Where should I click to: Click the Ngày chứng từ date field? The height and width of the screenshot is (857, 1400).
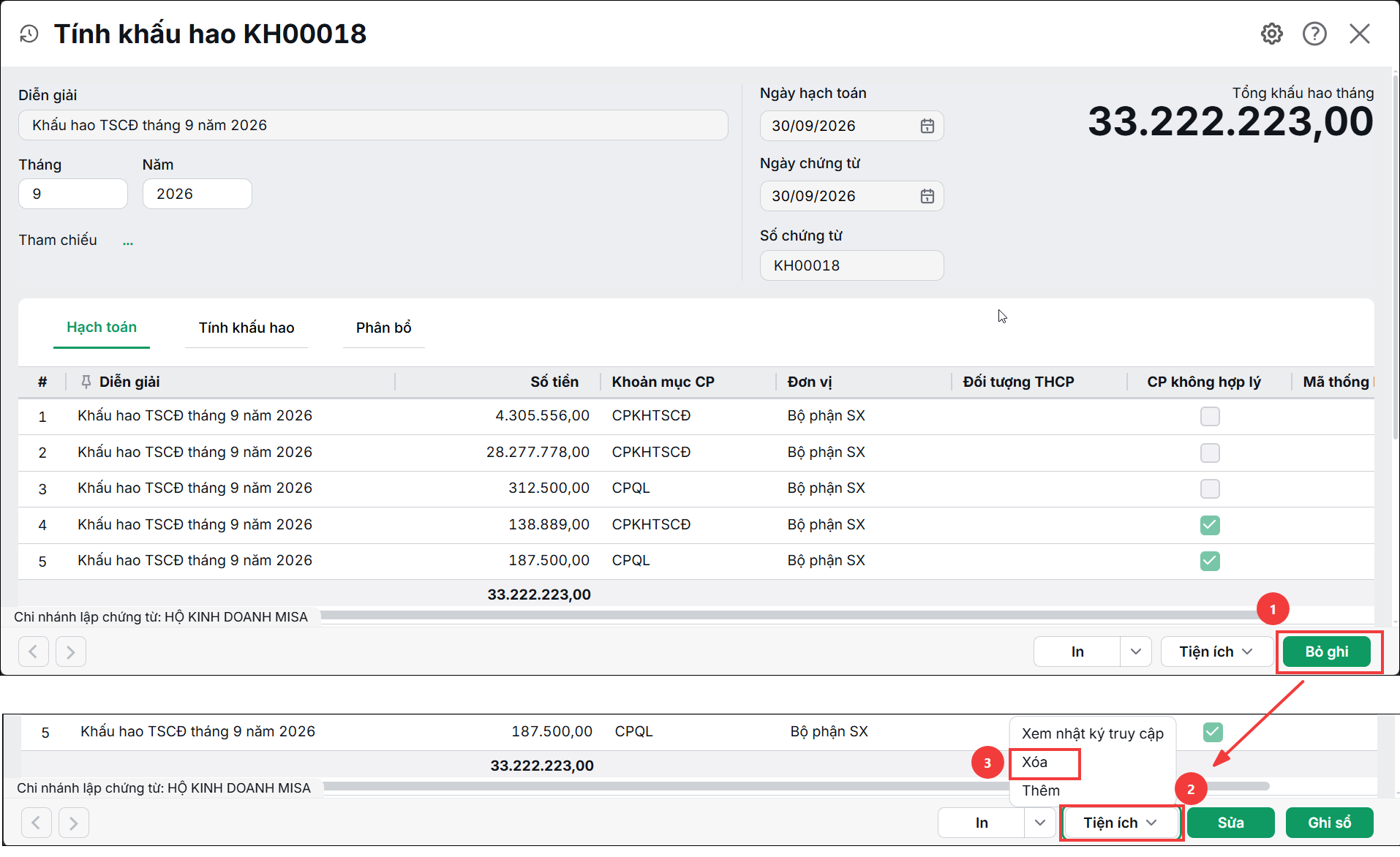pyautogui.click(x=851, y=196)
